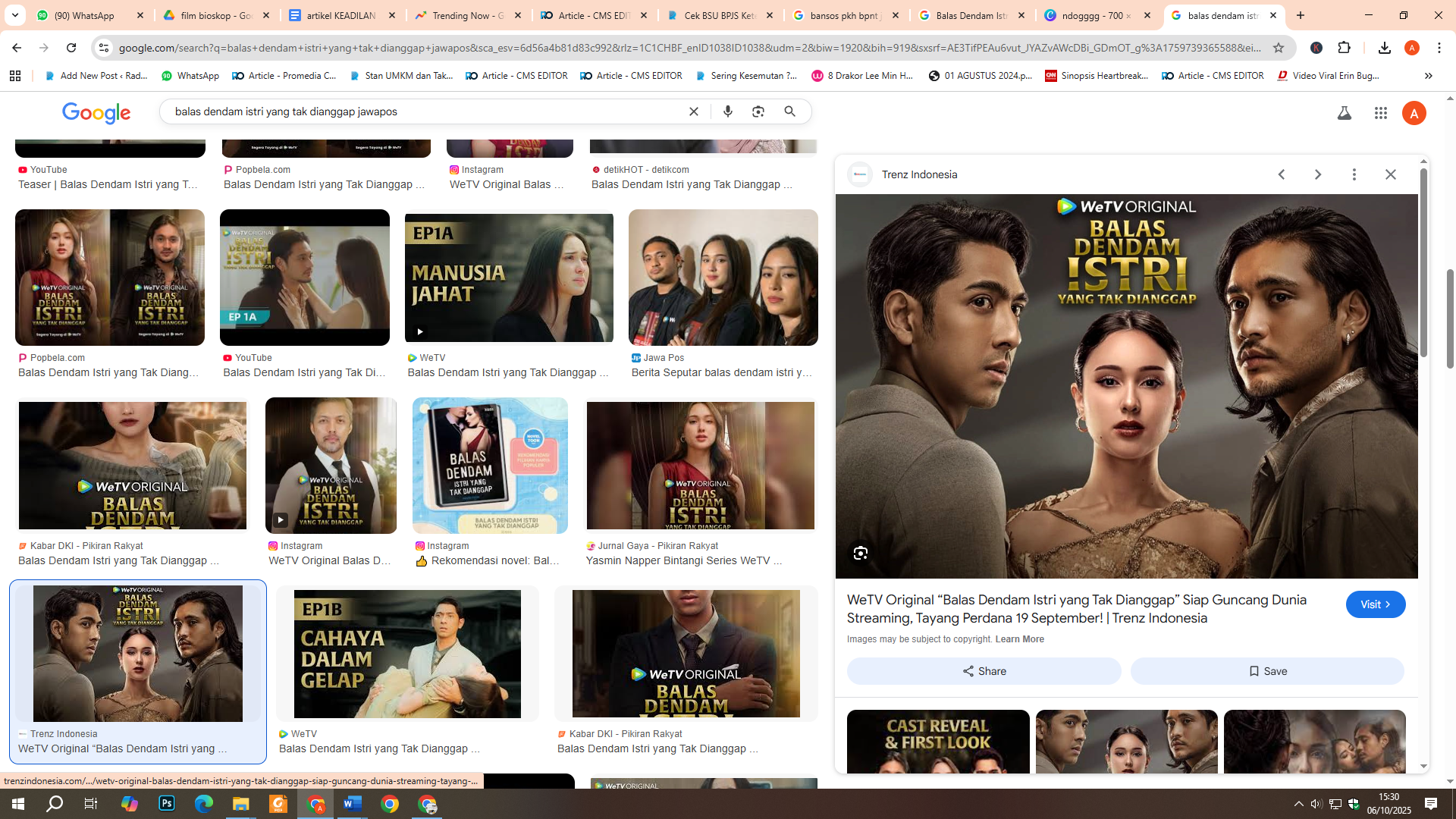Open a new browser tab
This screenshot has width=1456, height=819.
1301,15
